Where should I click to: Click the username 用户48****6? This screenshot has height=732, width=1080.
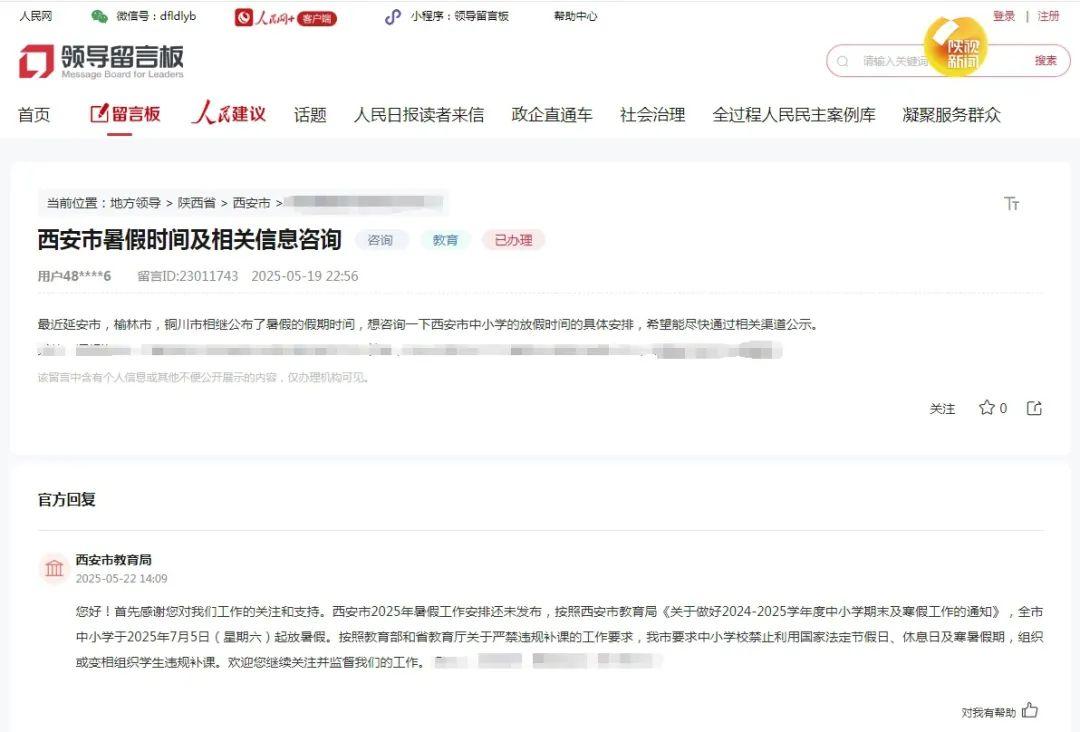(74, 276)
